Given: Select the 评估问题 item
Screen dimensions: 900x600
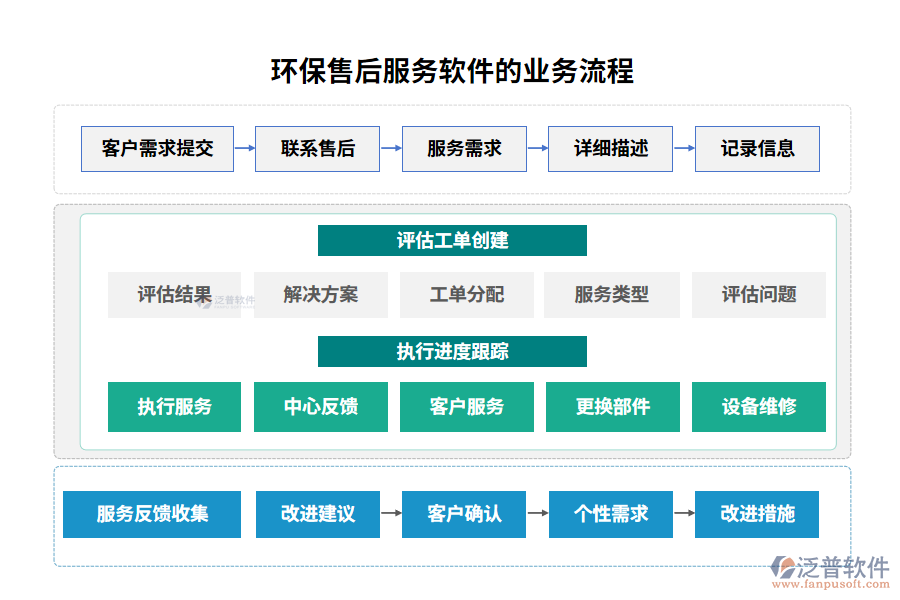Looking at the screenshot, I should coord(758,295).
